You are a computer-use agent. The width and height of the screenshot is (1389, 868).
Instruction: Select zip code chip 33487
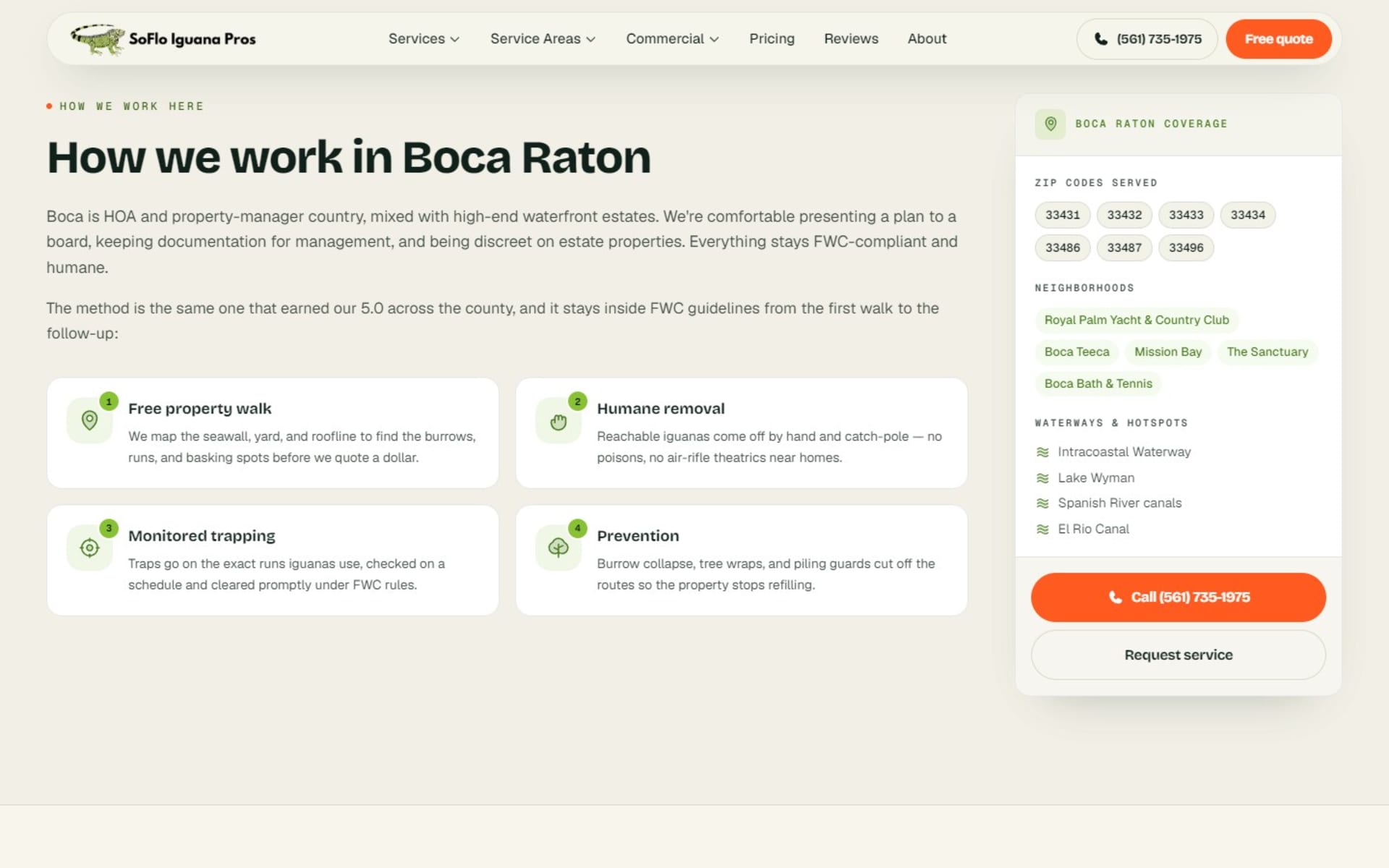pyautogui.click(x=1124, y=247)
